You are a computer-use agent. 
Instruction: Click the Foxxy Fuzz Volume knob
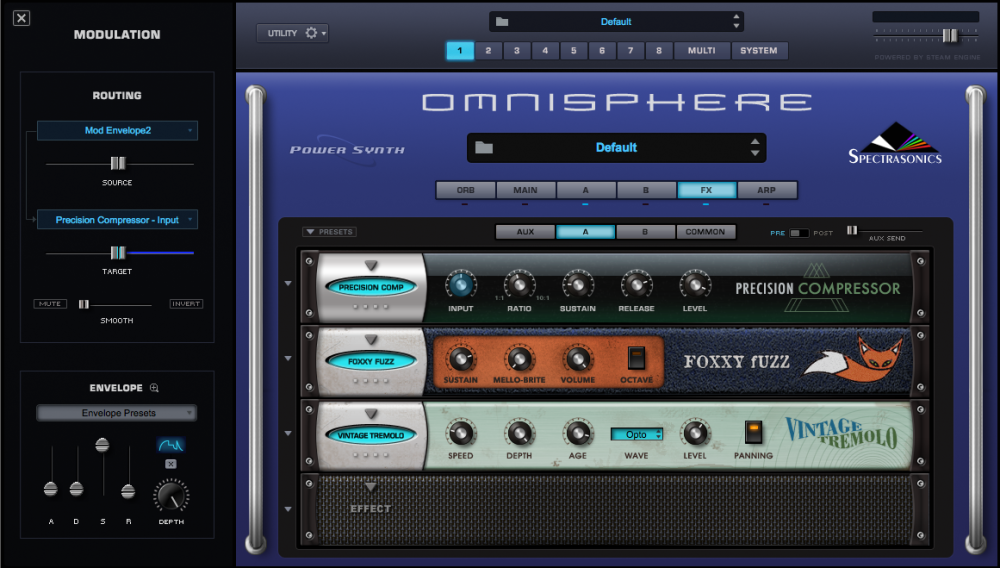coord(578,360)
